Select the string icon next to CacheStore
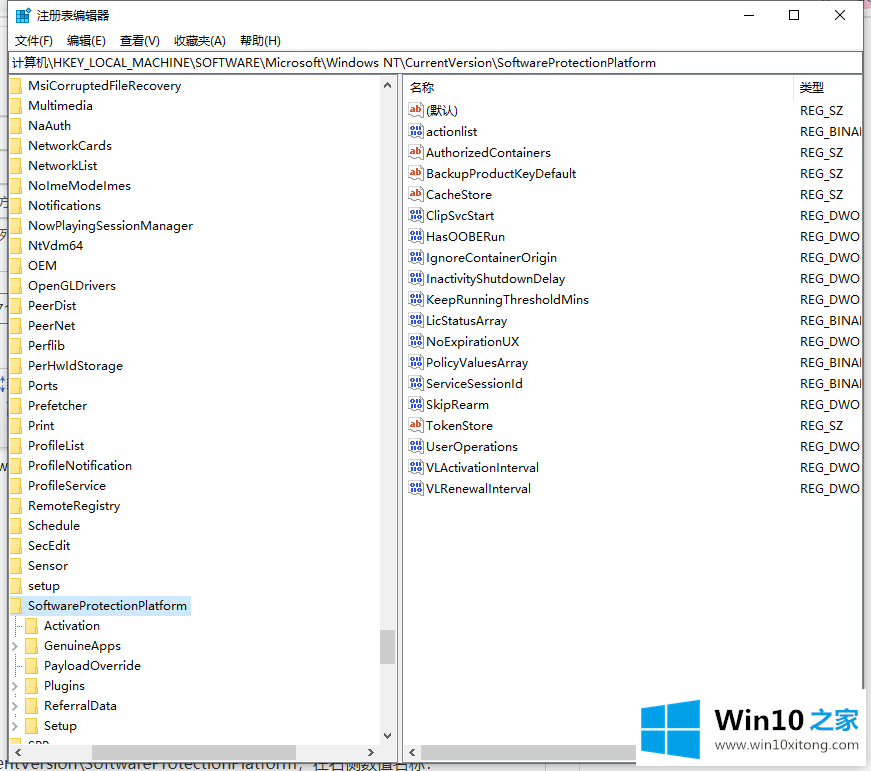This screenshot has width=871, height=771. click(x=416, y=194)
